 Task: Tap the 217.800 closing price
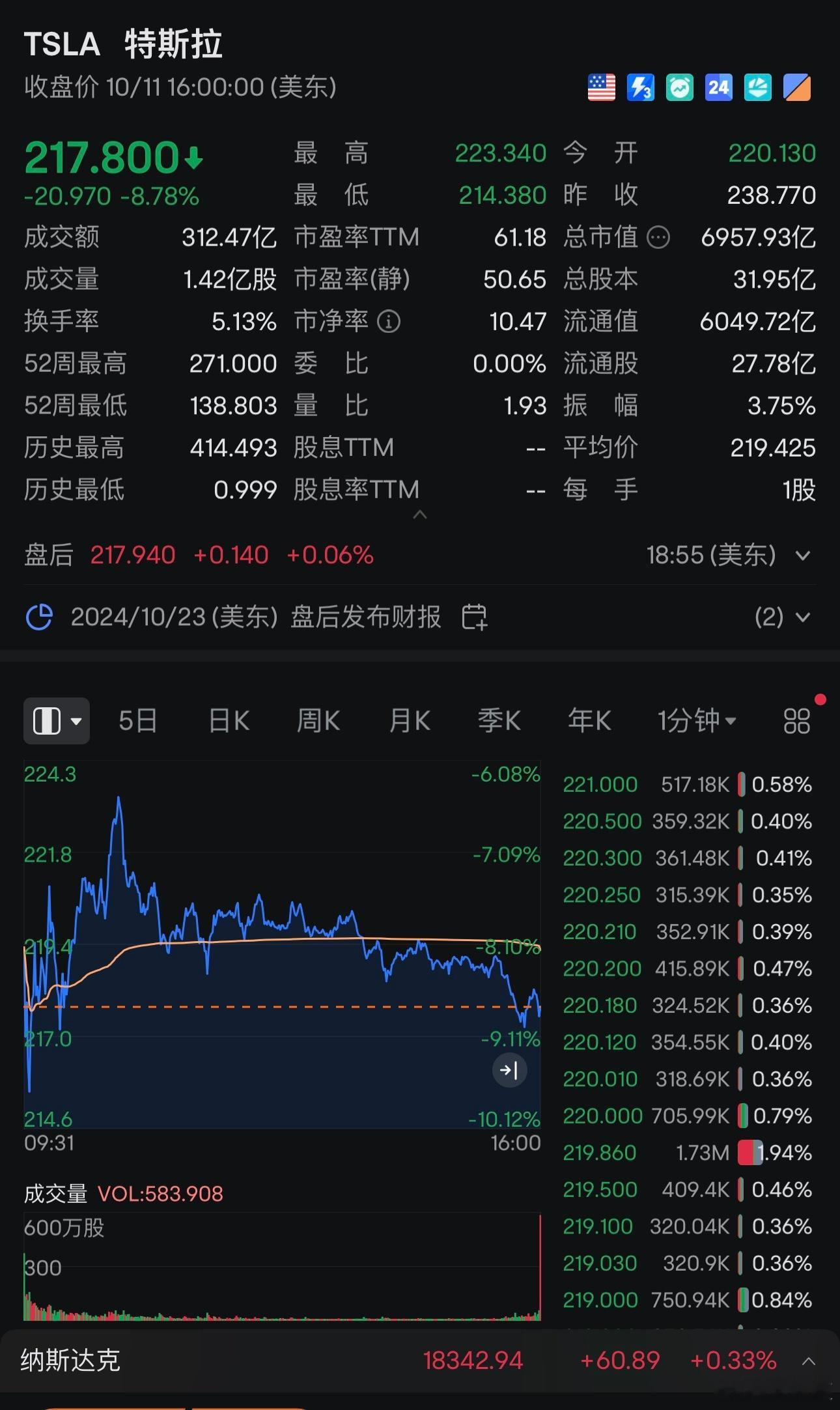(x=102, y=158)
